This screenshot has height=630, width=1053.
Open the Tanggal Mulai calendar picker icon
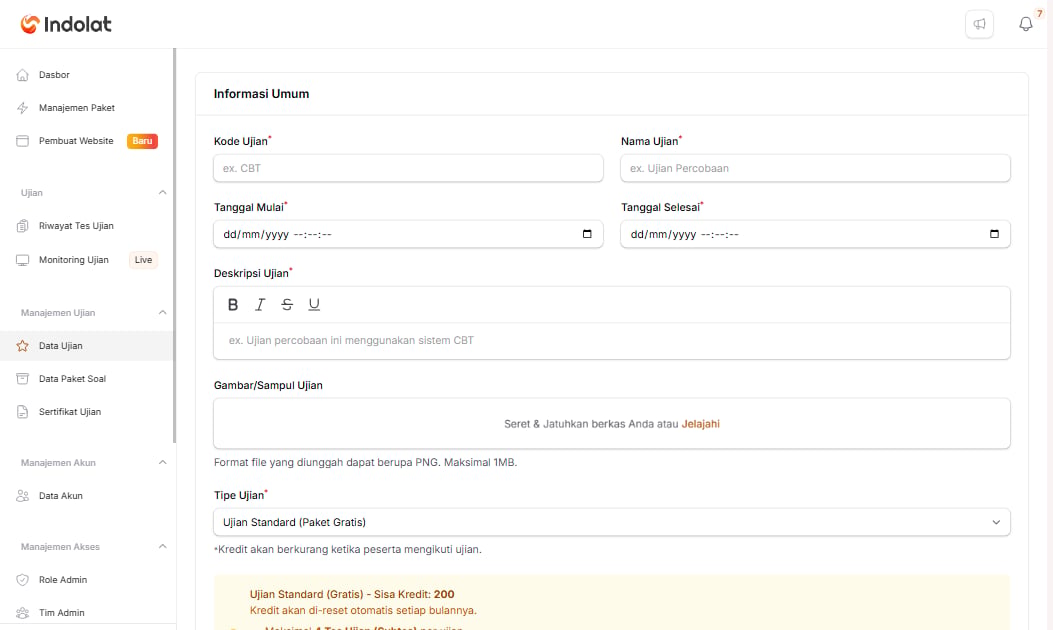(x=587, y=234)
